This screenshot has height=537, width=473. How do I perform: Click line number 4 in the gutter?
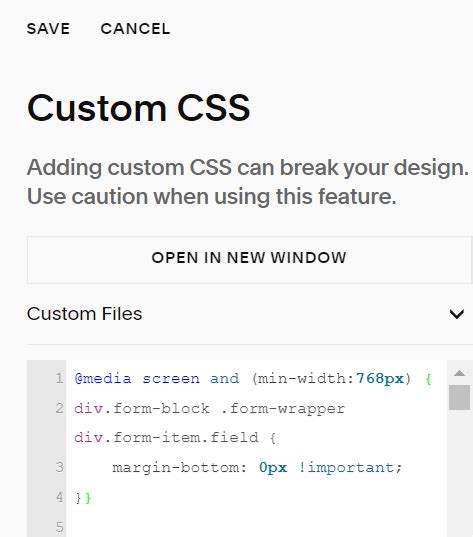click(x=60, y=497)
